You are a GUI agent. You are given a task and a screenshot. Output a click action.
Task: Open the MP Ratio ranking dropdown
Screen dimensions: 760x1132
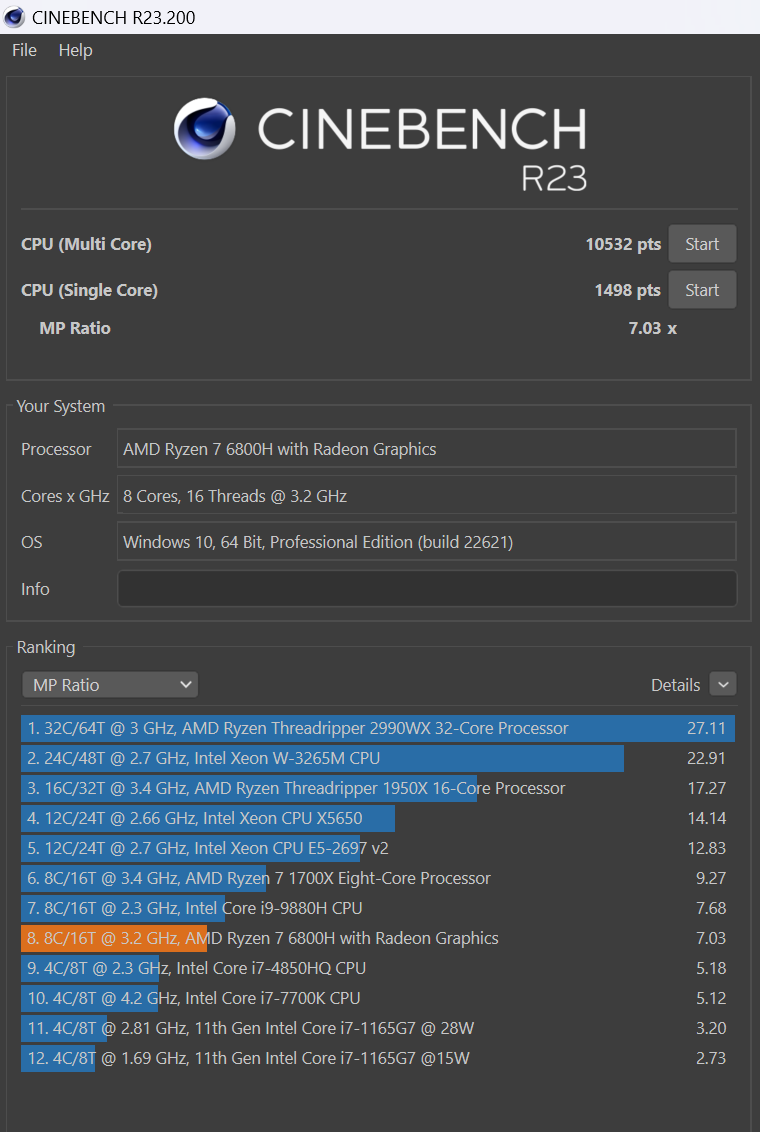tap(110, 684)
